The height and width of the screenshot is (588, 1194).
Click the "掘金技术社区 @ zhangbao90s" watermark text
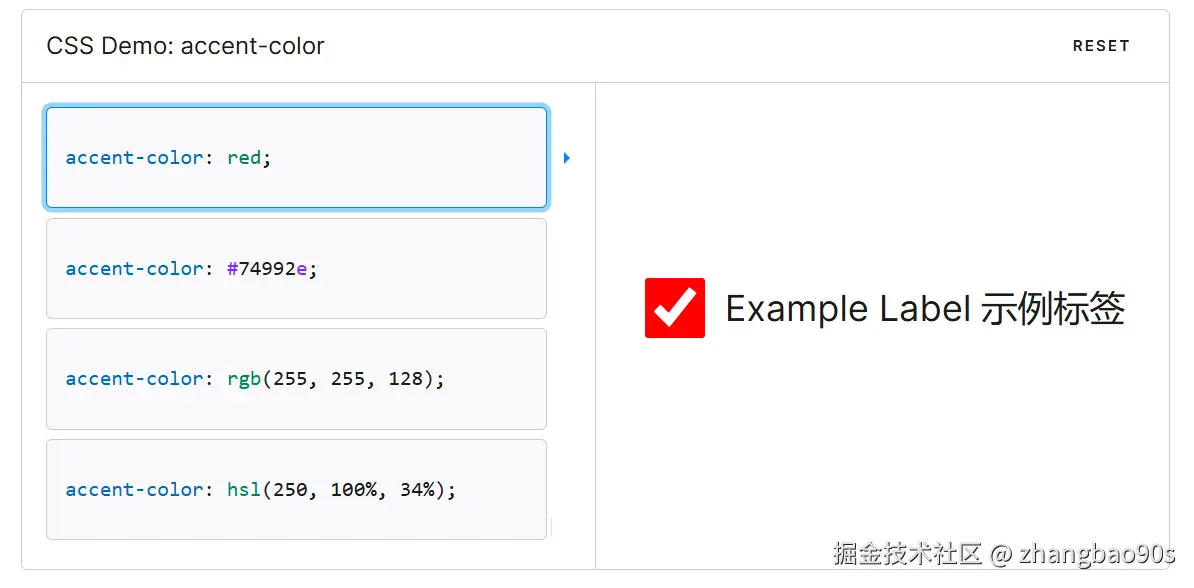click(1004, 554)
